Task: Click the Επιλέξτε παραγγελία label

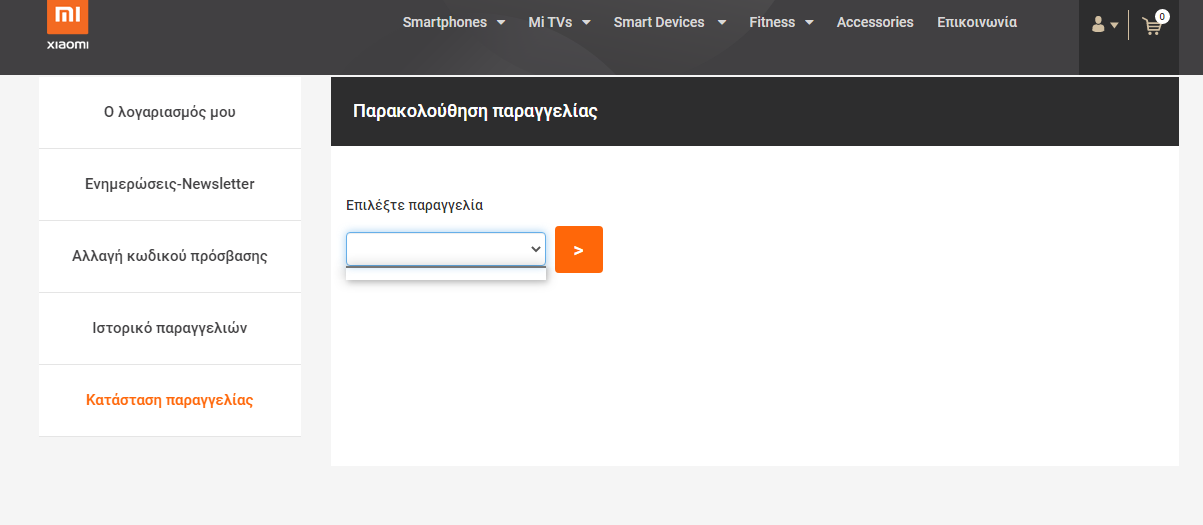Action: 414,205
